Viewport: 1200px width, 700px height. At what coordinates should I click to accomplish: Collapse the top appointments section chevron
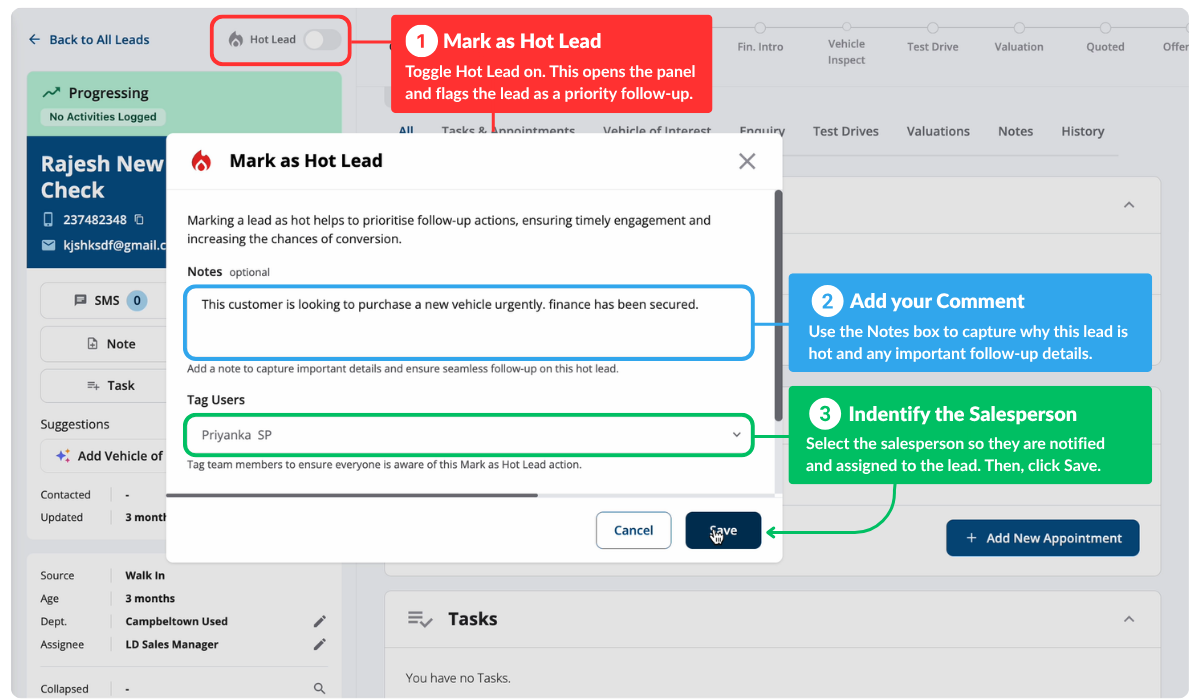coord(1129,204)
